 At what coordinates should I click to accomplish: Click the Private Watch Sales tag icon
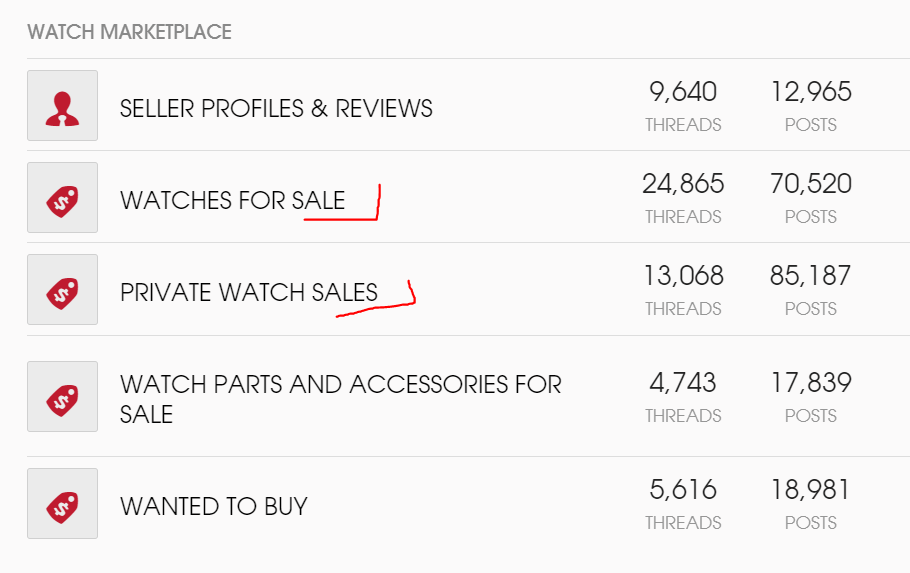tap(62, 290)
